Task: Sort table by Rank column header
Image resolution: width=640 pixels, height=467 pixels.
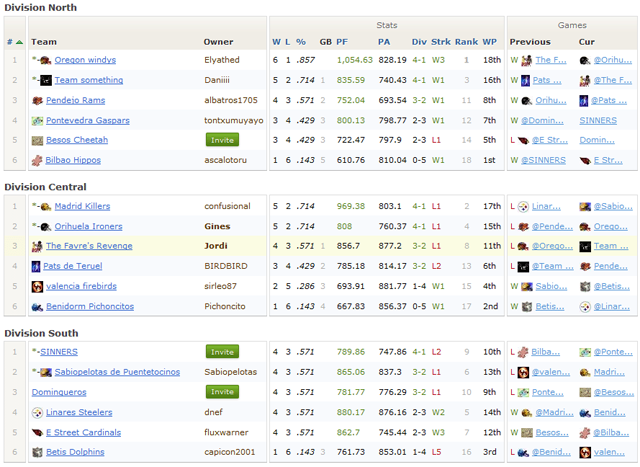Action: click(x=466, y=42)
